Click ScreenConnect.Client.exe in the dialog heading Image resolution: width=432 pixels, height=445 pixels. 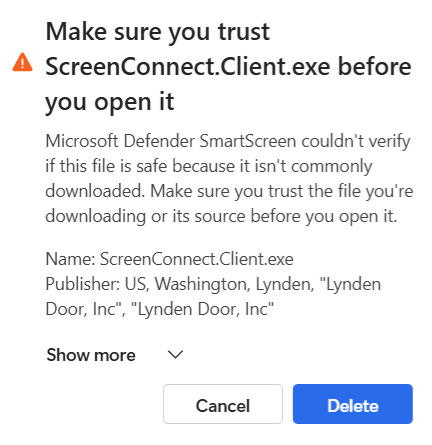click(188, 66)
